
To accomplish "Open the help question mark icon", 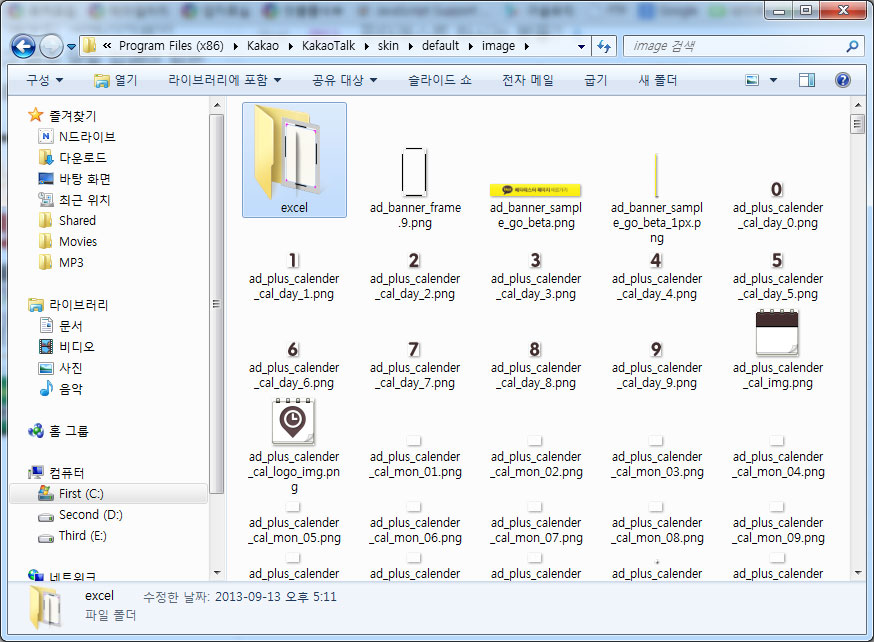I will (842, 80).
